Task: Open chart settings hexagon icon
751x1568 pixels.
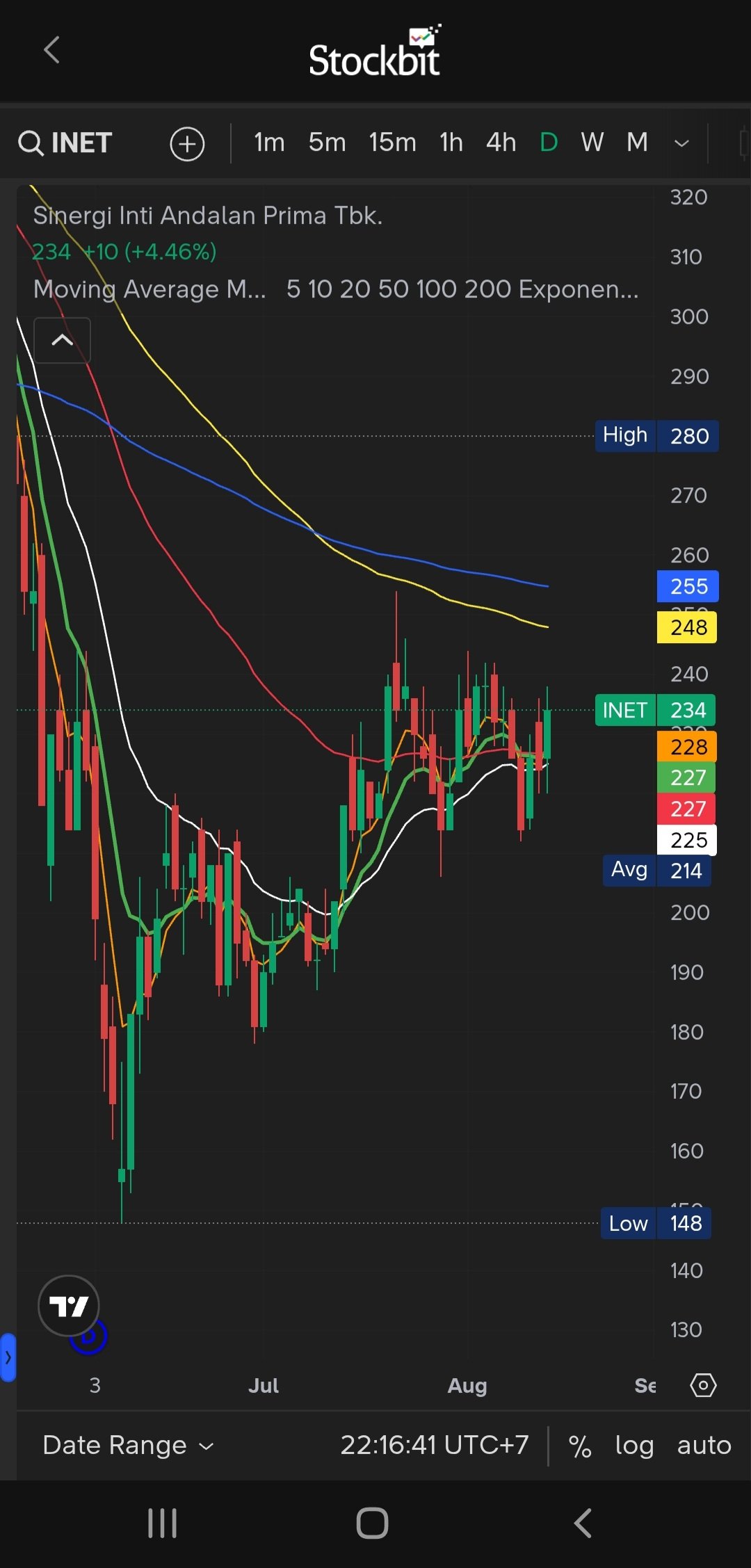Action: [x=703, y=1385]
